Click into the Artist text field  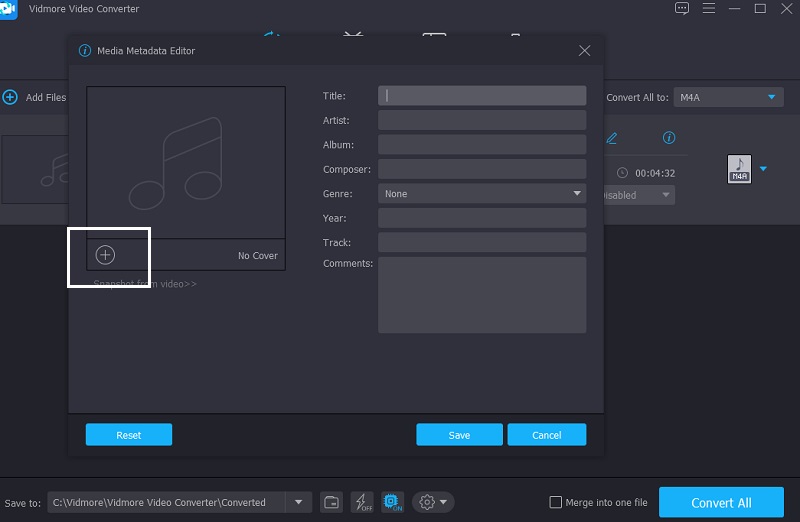(481, 120)
